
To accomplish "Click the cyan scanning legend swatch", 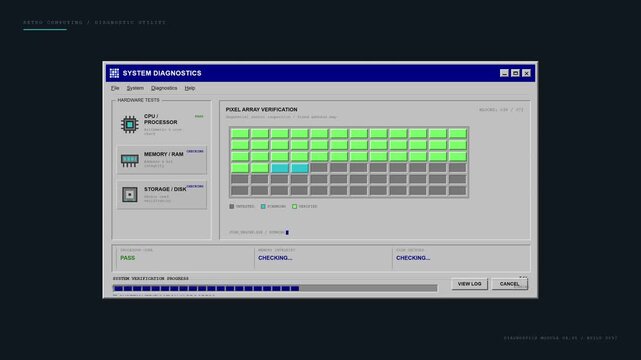I will pyautogui.click(x=263, y=206).
